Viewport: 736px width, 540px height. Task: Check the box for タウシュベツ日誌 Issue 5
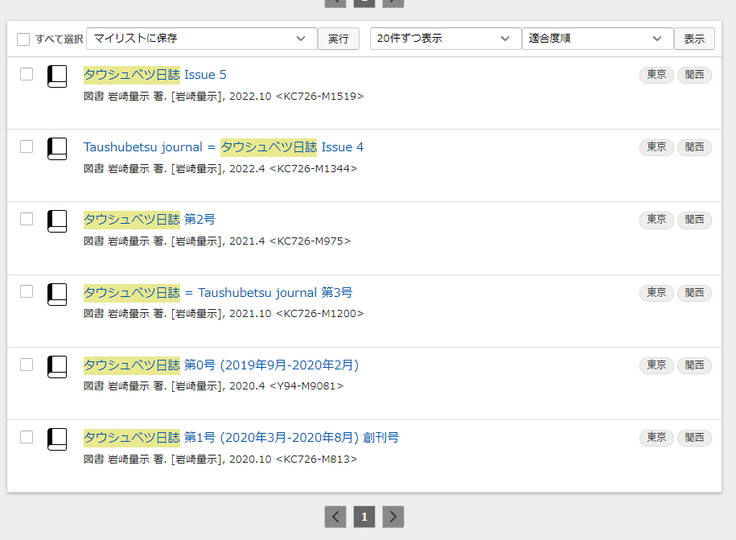pos(27,74)
